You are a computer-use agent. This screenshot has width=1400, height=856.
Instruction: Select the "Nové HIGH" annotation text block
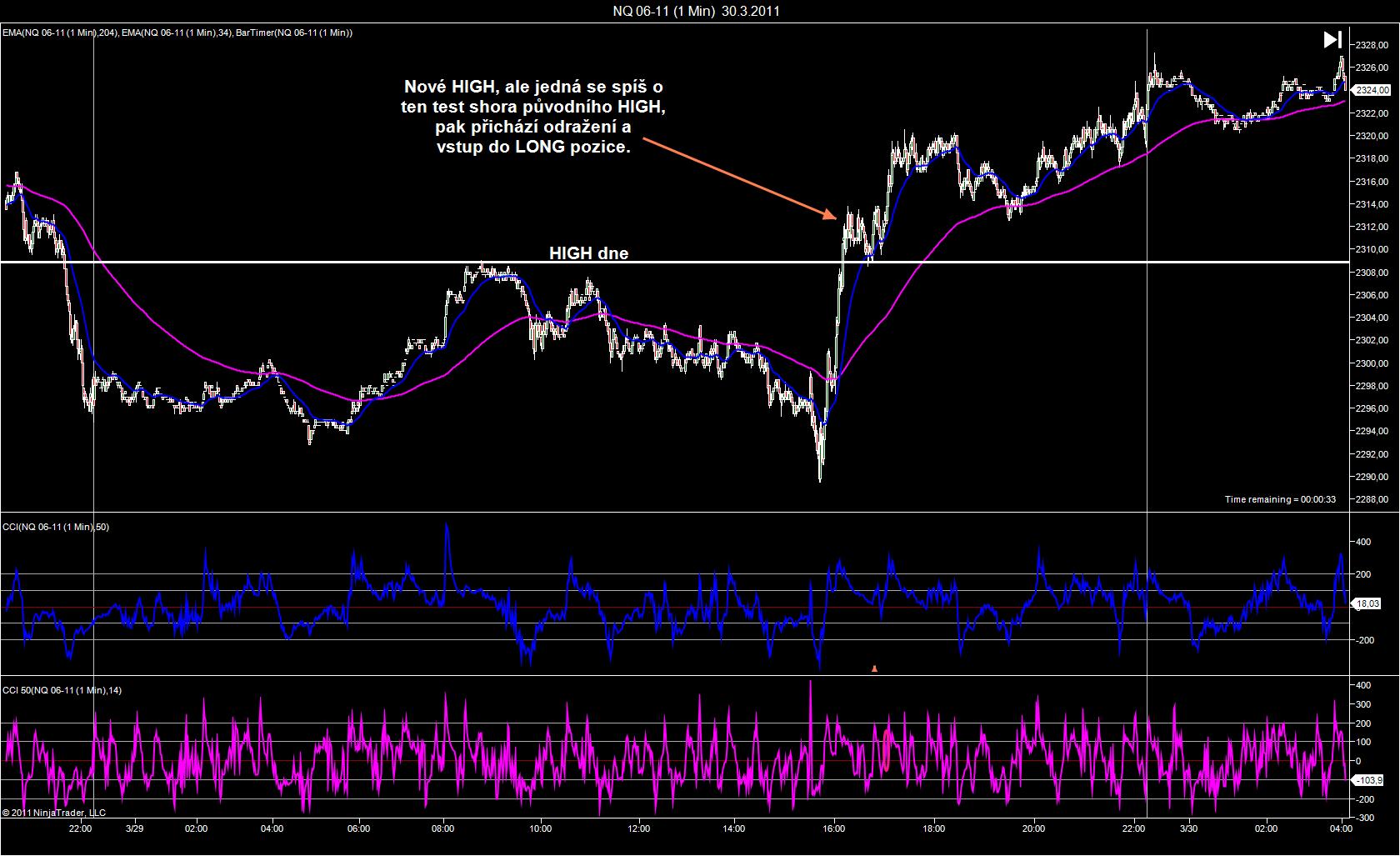click(533, 117)
